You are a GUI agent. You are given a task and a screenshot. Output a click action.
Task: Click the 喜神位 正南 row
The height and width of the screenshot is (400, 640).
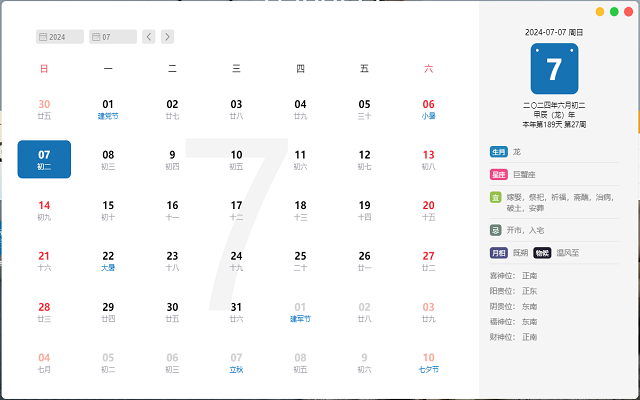[x=513, y=276]
